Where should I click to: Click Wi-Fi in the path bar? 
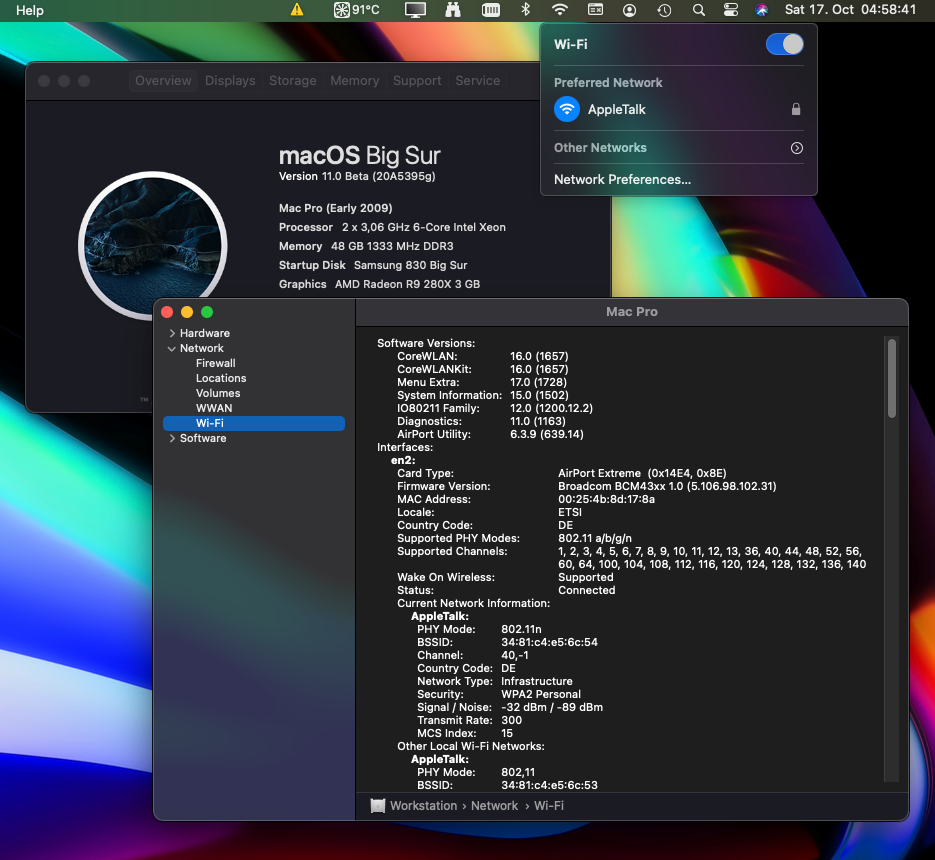[x=549, y=806]
